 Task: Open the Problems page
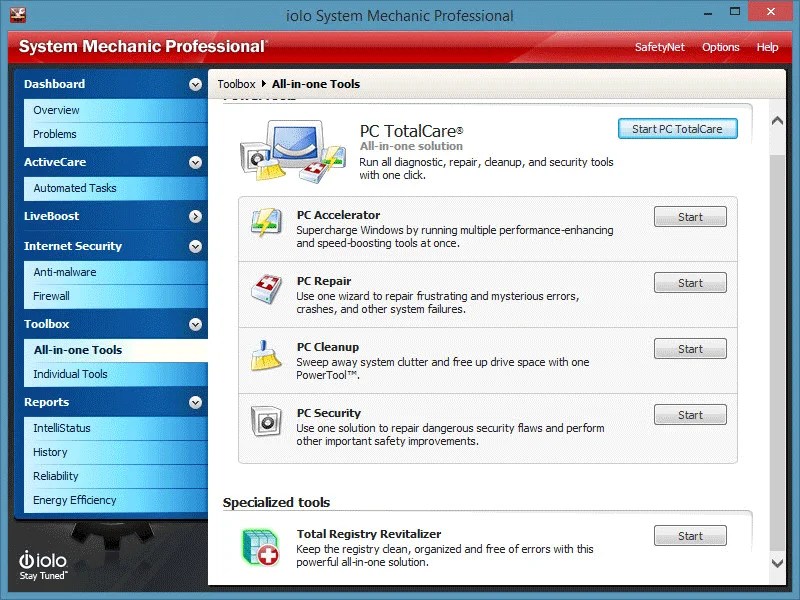[116, 134]
